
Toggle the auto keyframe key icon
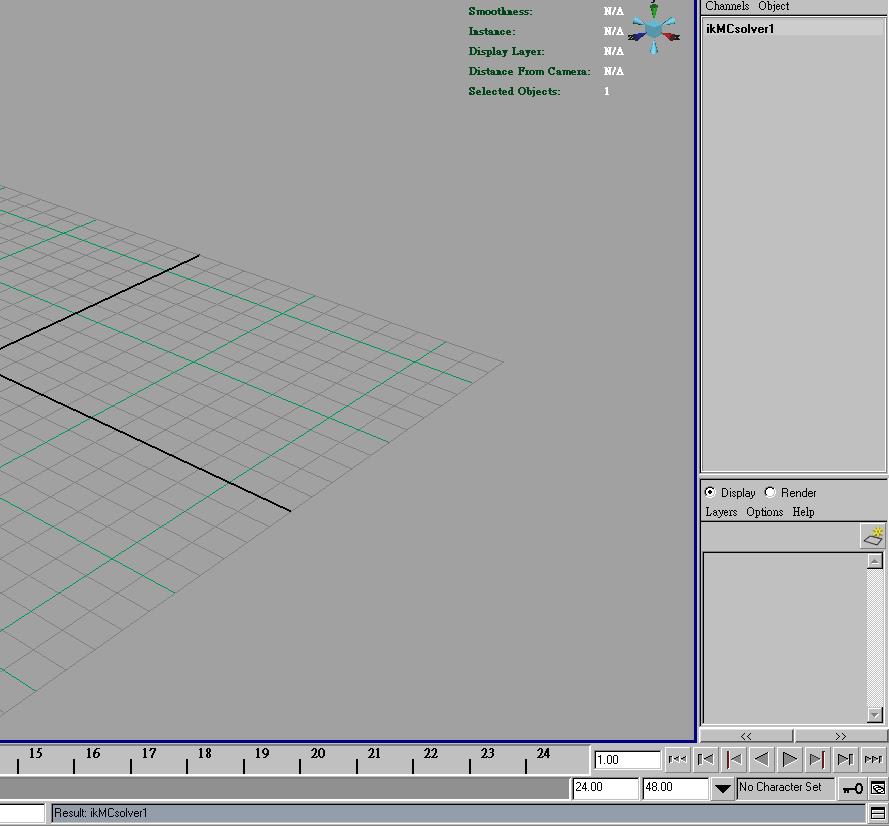click(852, 788)
